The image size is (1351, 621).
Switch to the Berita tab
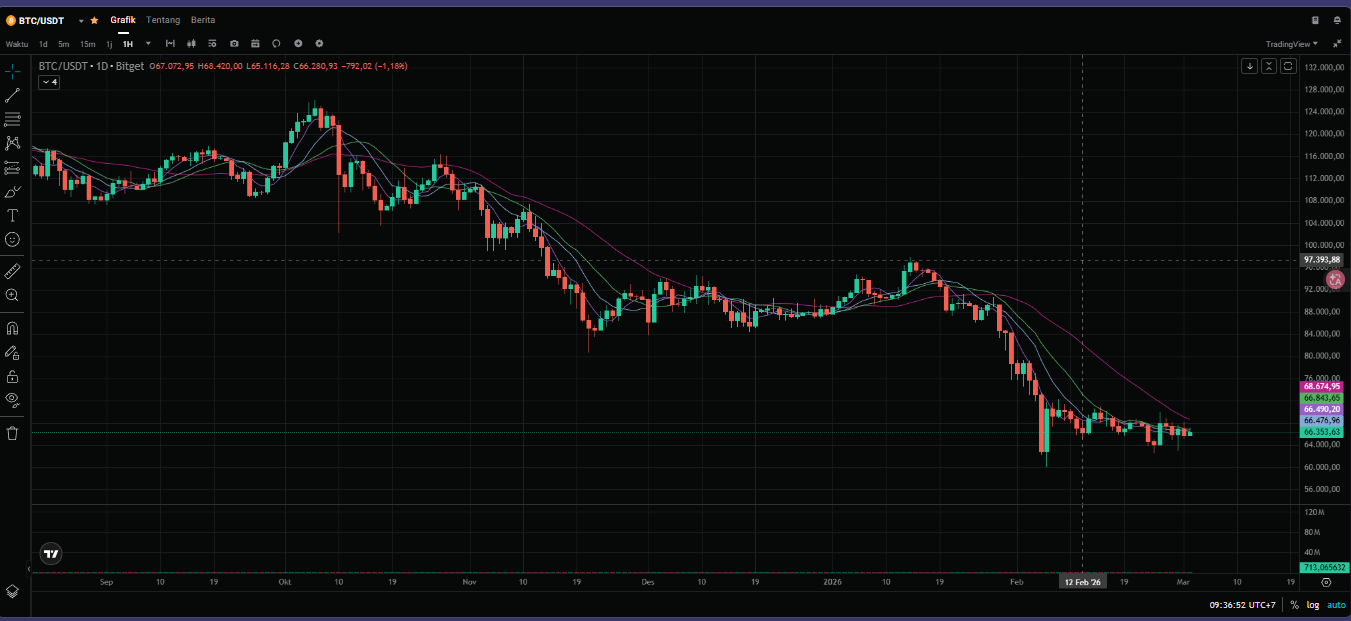point(203,20)
